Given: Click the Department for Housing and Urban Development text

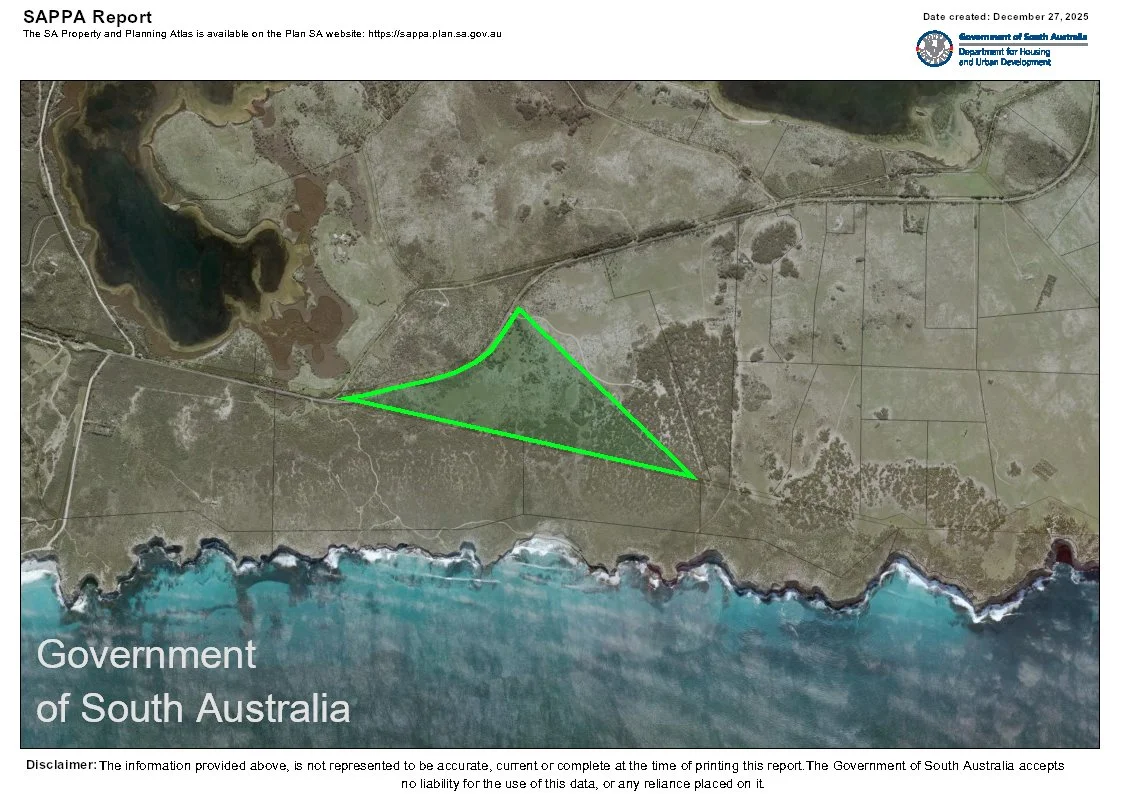Looking at the screenshot, I should pyautogui.click(x=1004, y=57).
